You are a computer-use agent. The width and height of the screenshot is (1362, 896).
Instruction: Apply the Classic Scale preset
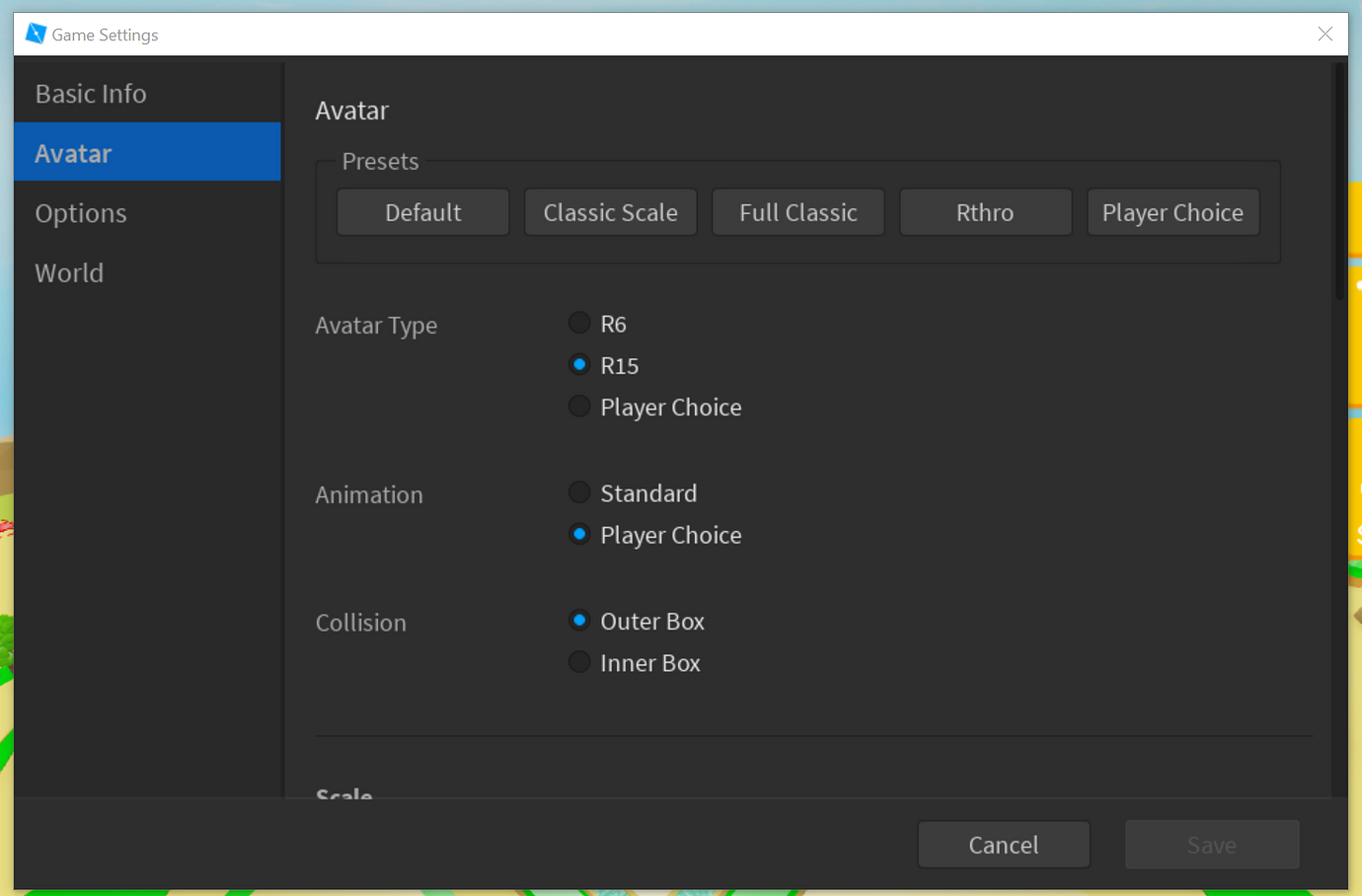(x=610, y=211)
